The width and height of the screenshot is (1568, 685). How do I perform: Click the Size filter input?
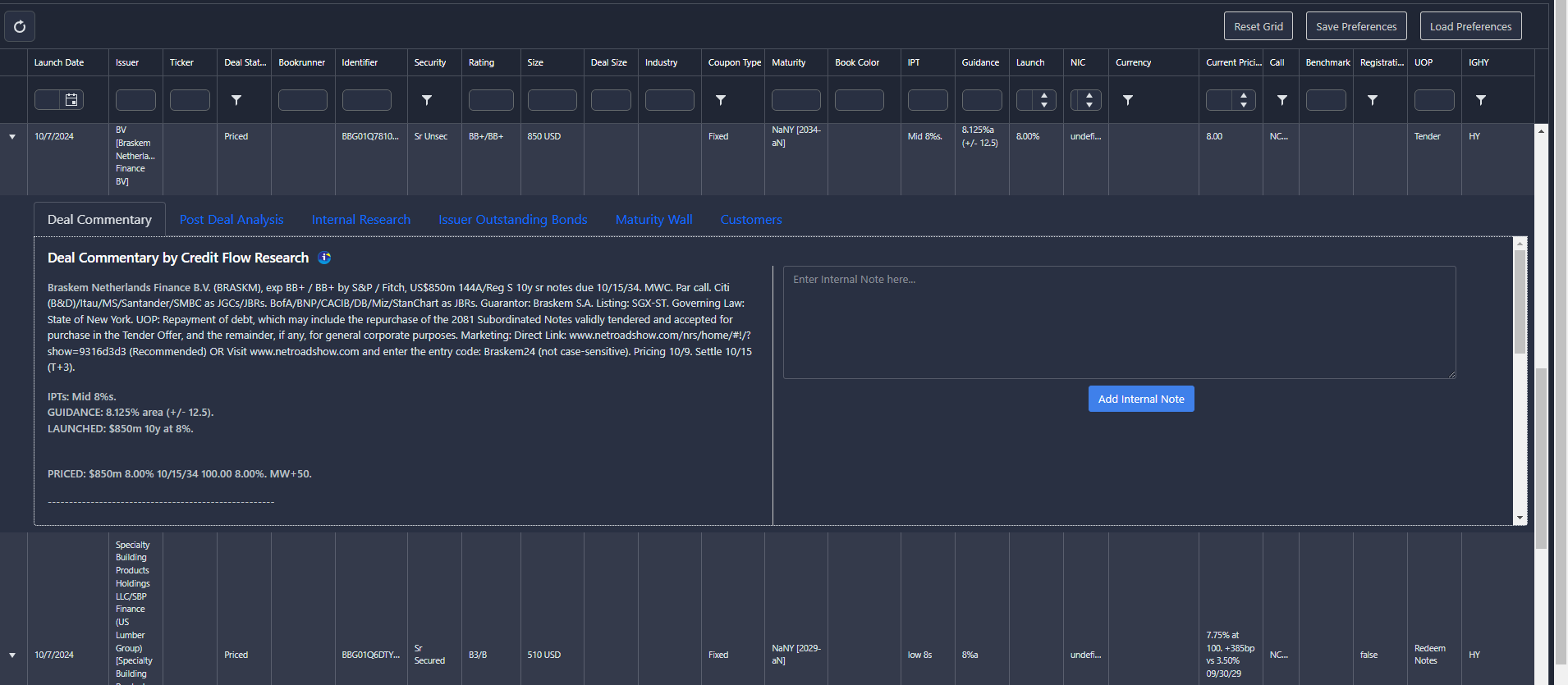coord(552,100)
